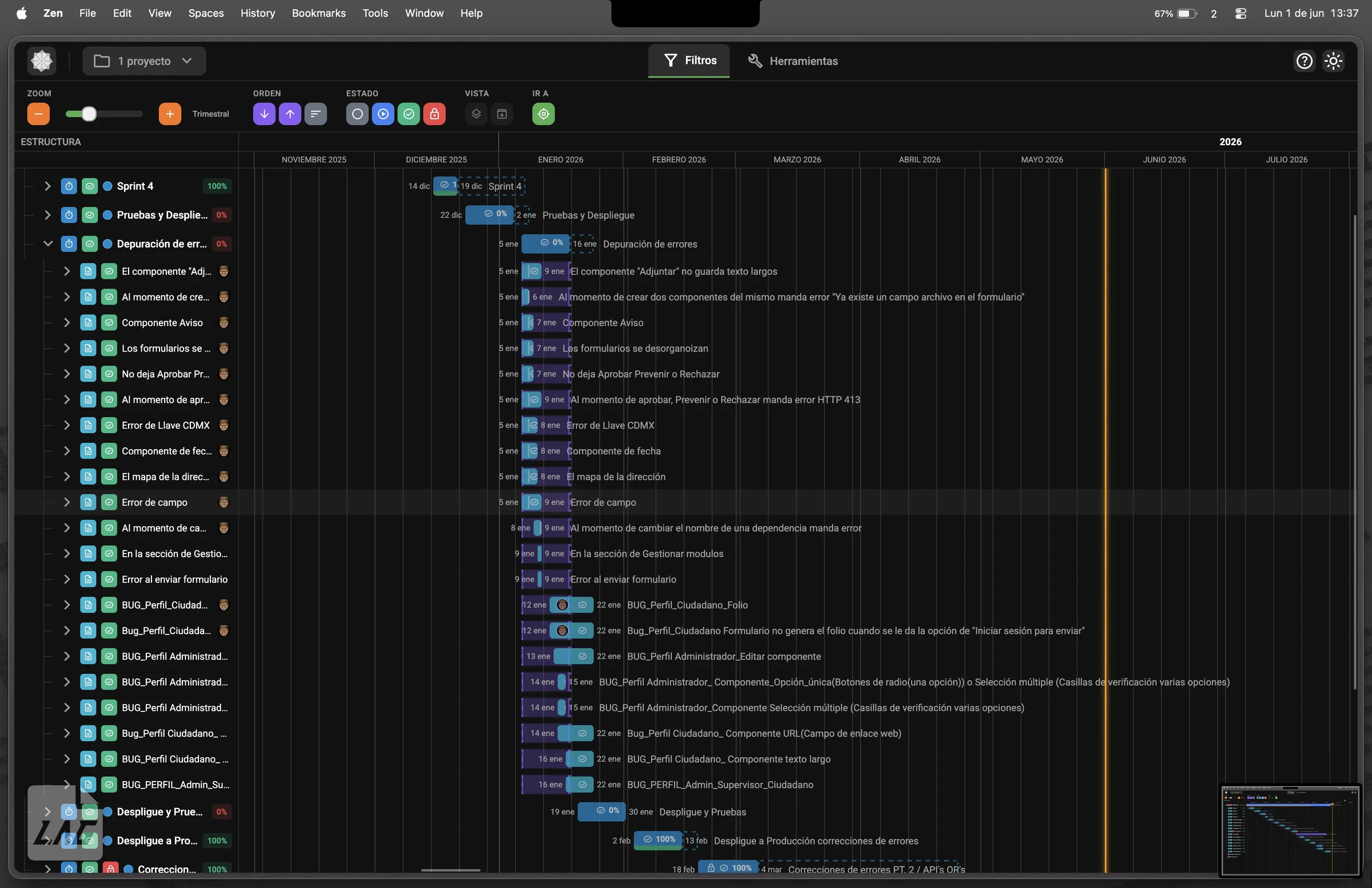
Task: Toggle the in-progress status play filter
Action: click(x=384, y=114)
